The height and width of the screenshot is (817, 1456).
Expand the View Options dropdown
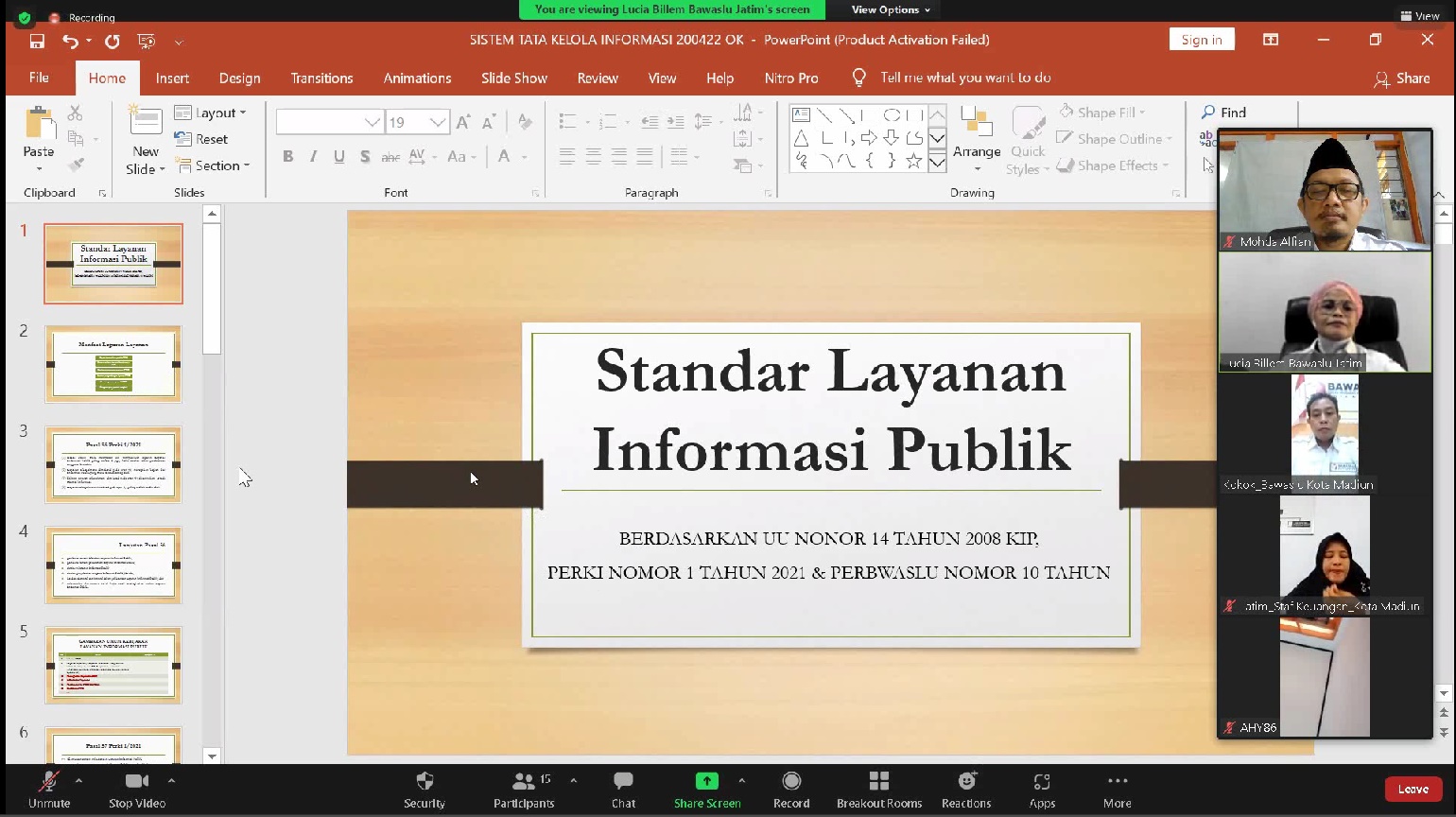click(x=890, y=9)
